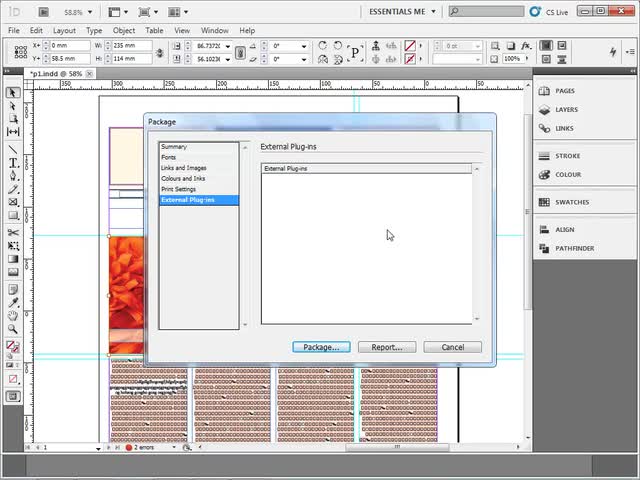Click the Cancel button in Package dialog
The width and height of the screenshot is (640, 480).
pyautogui.click(x=453, y=347)
